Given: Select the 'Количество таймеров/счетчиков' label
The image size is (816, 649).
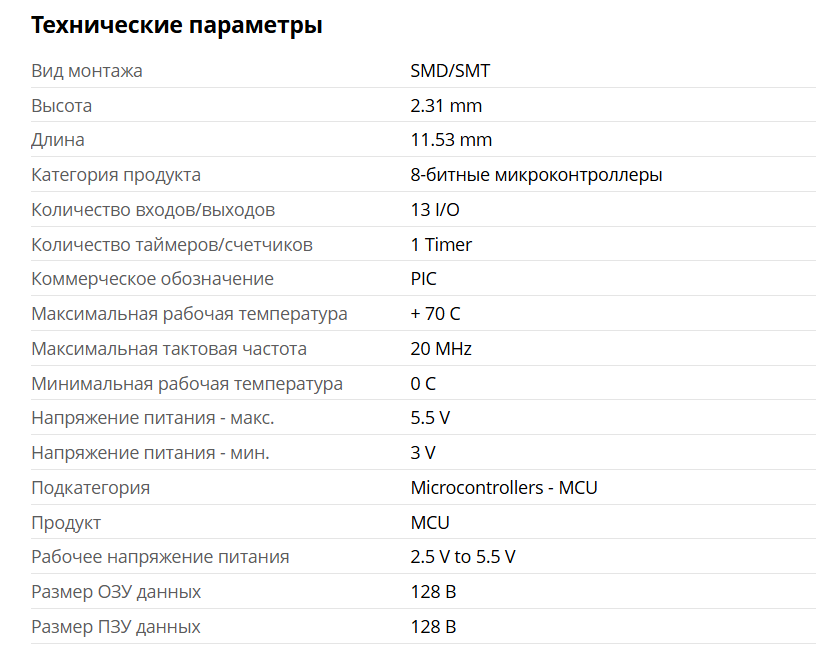Looking at the screenshot, I should 172,245.
